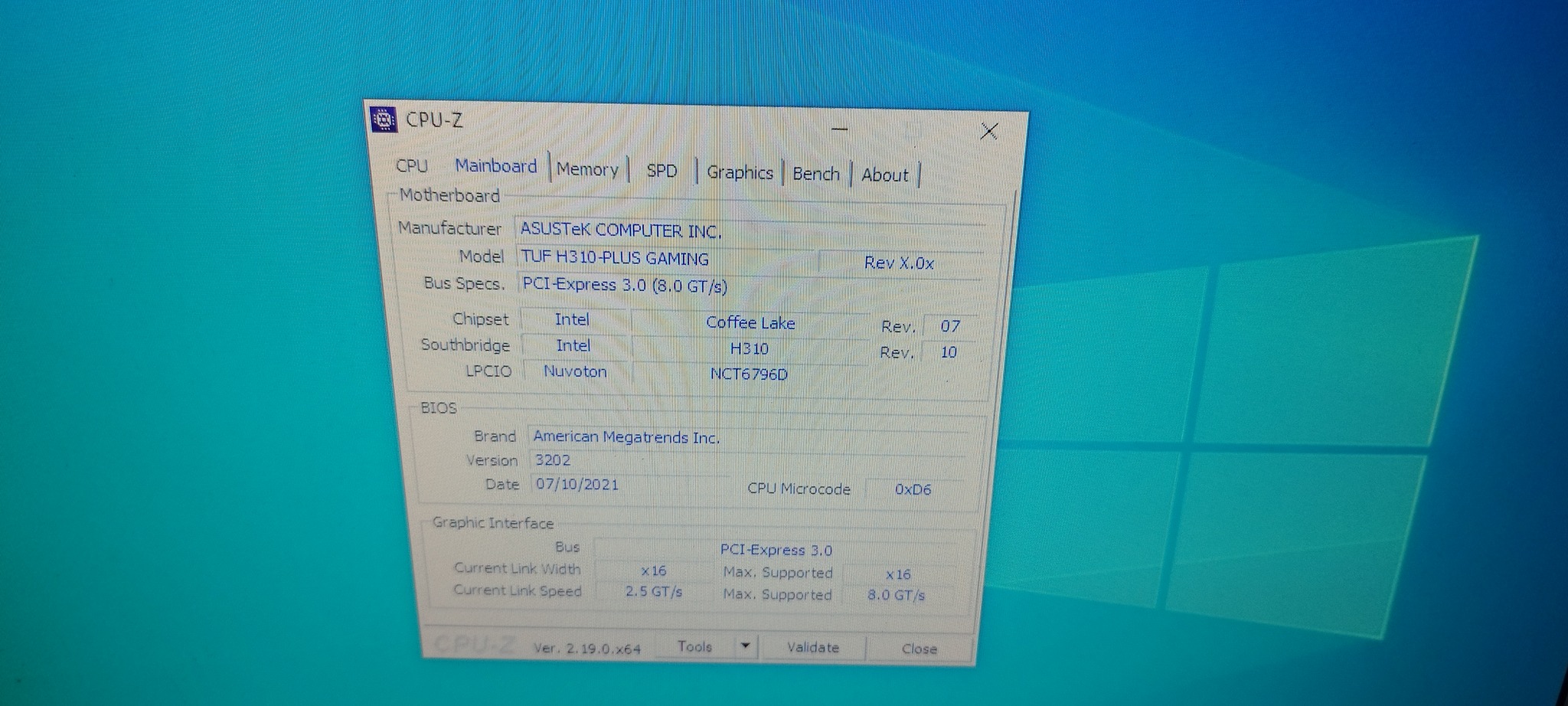Viewport: 1568px width, 706px height.
Task: Click max supported link width x16
Action: pos(898,574)
